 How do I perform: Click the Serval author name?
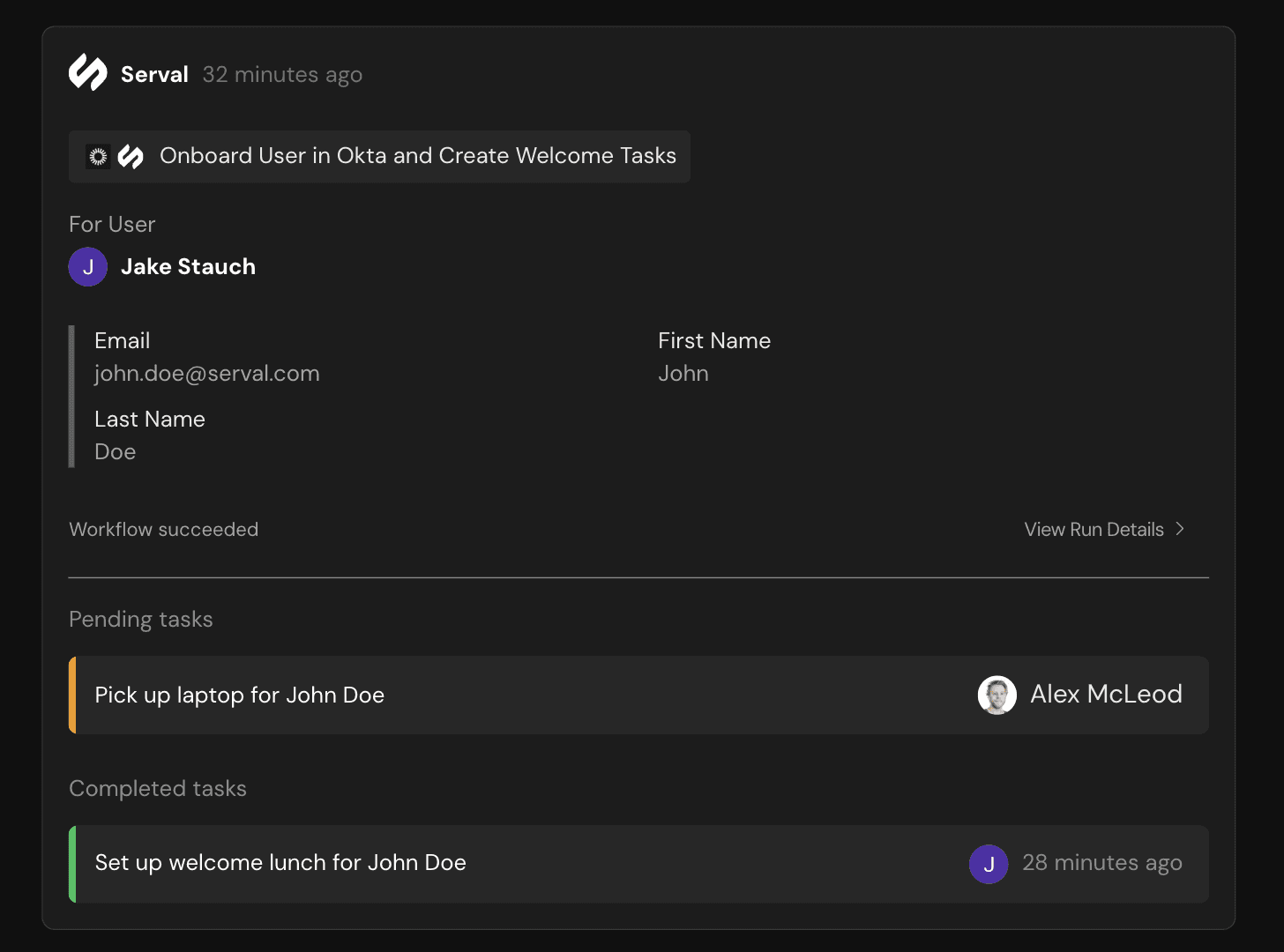click(154, 74)
